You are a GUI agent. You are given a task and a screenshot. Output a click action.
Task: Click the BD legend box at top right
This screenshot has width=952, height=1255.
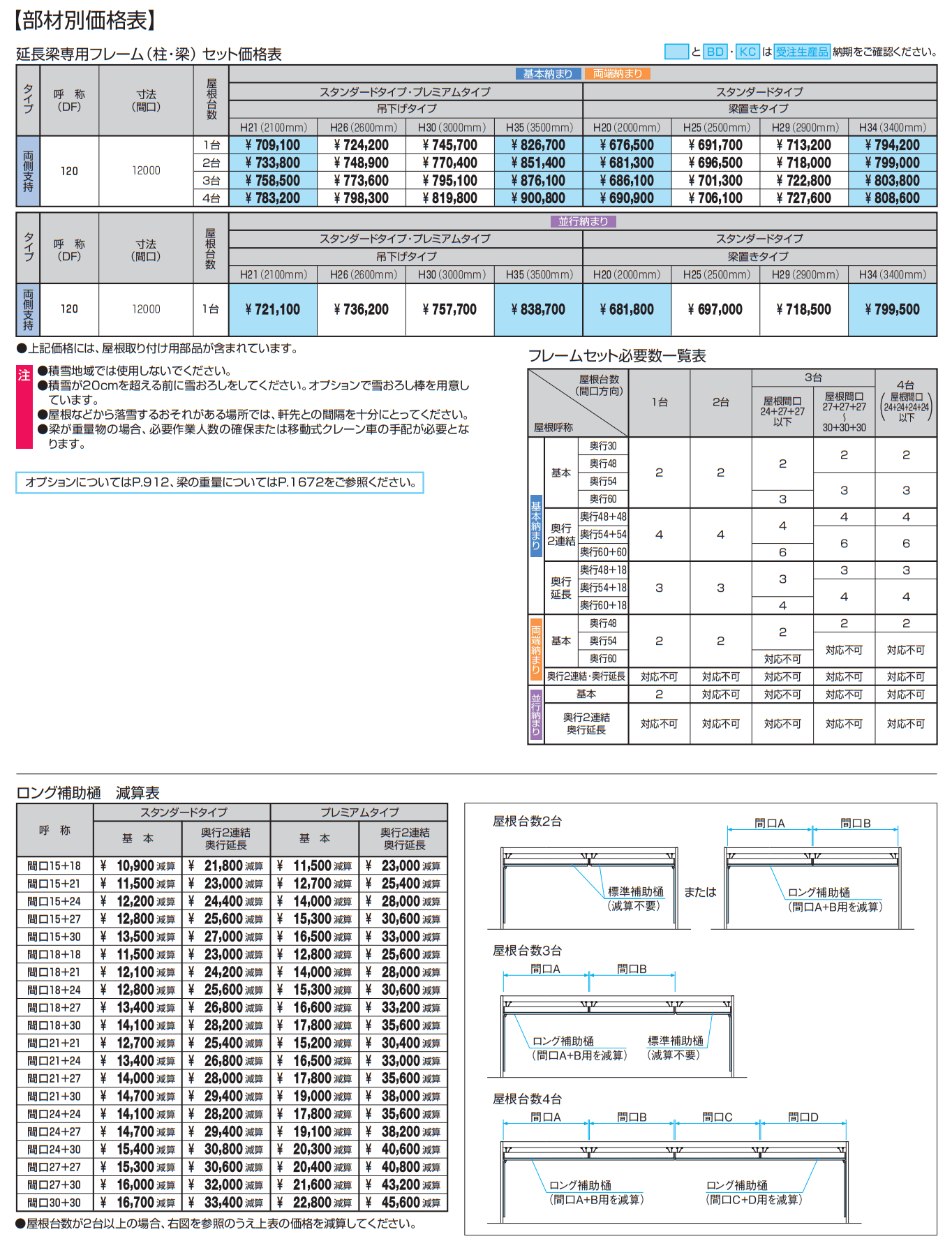tap(715, 52)
